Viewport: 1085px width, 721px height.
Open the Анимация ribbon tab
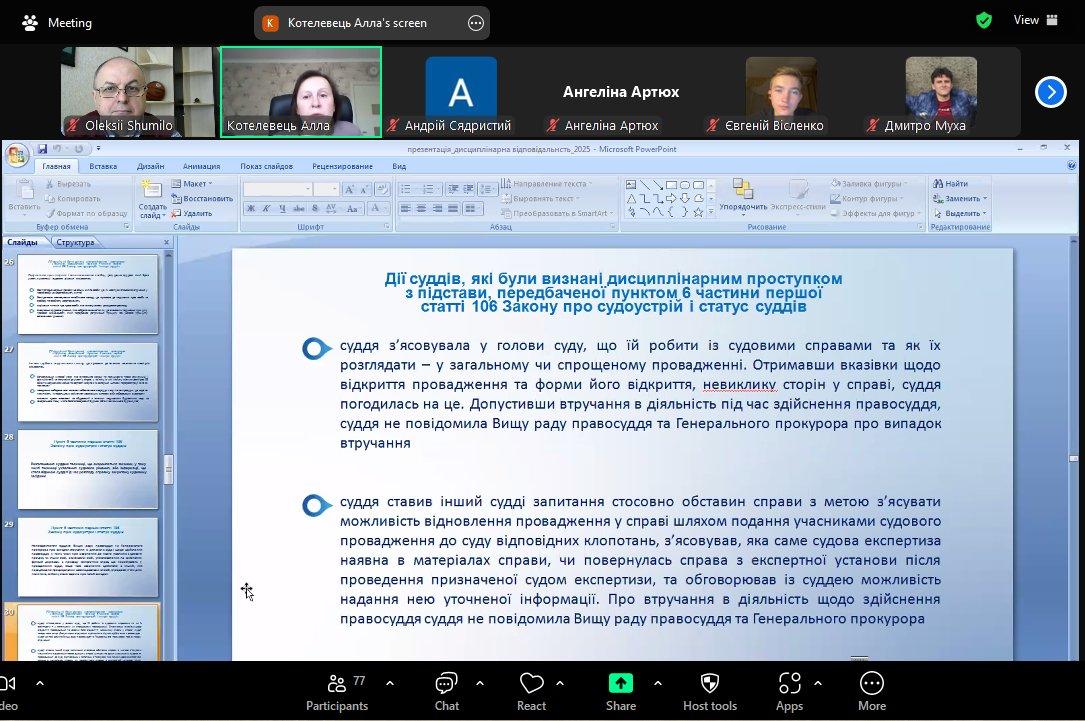(201, 166)
